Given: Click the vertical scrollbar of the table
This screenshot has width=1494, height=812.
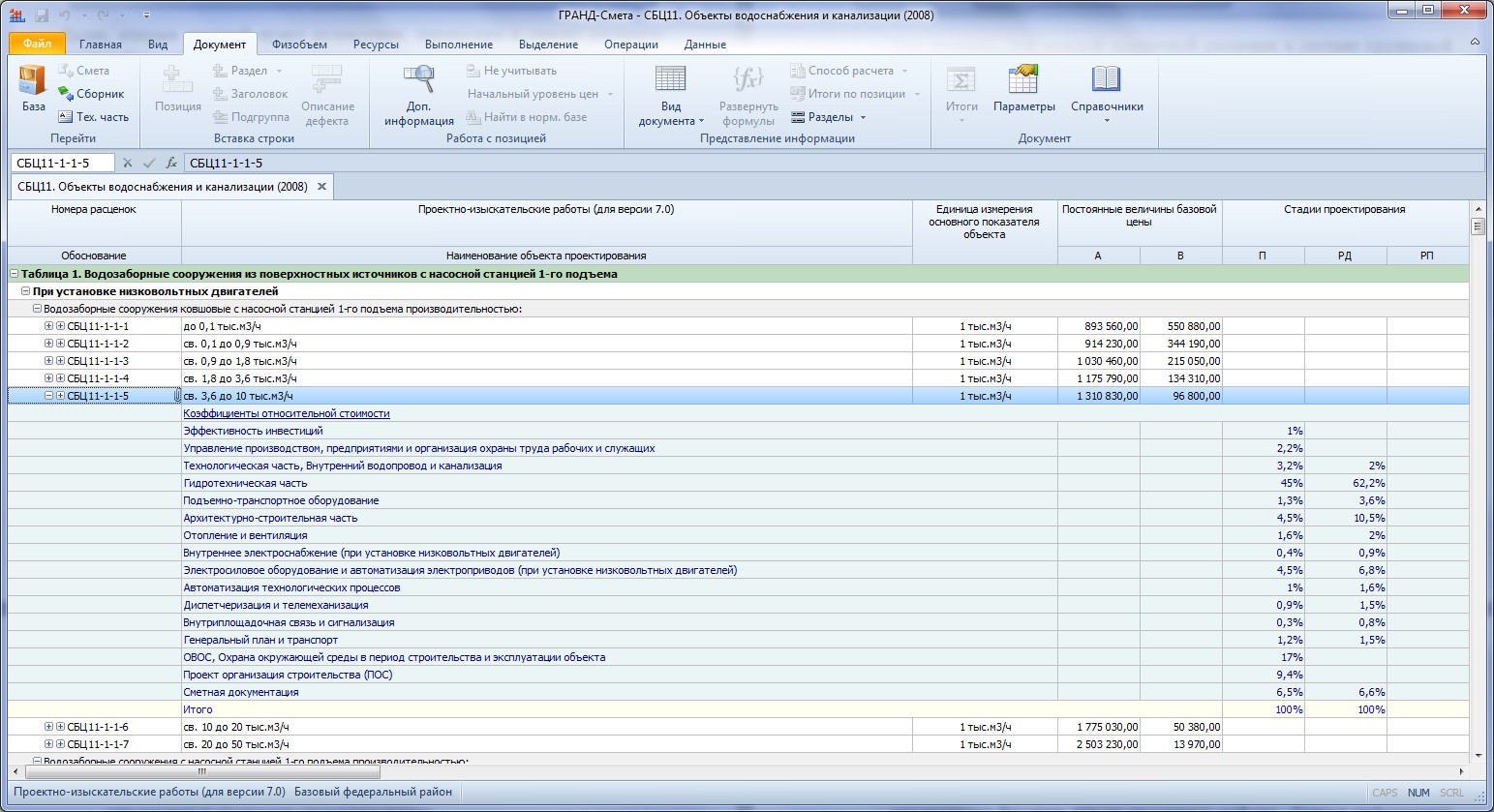Looking at the screenshot, I should pos(1478,484).
